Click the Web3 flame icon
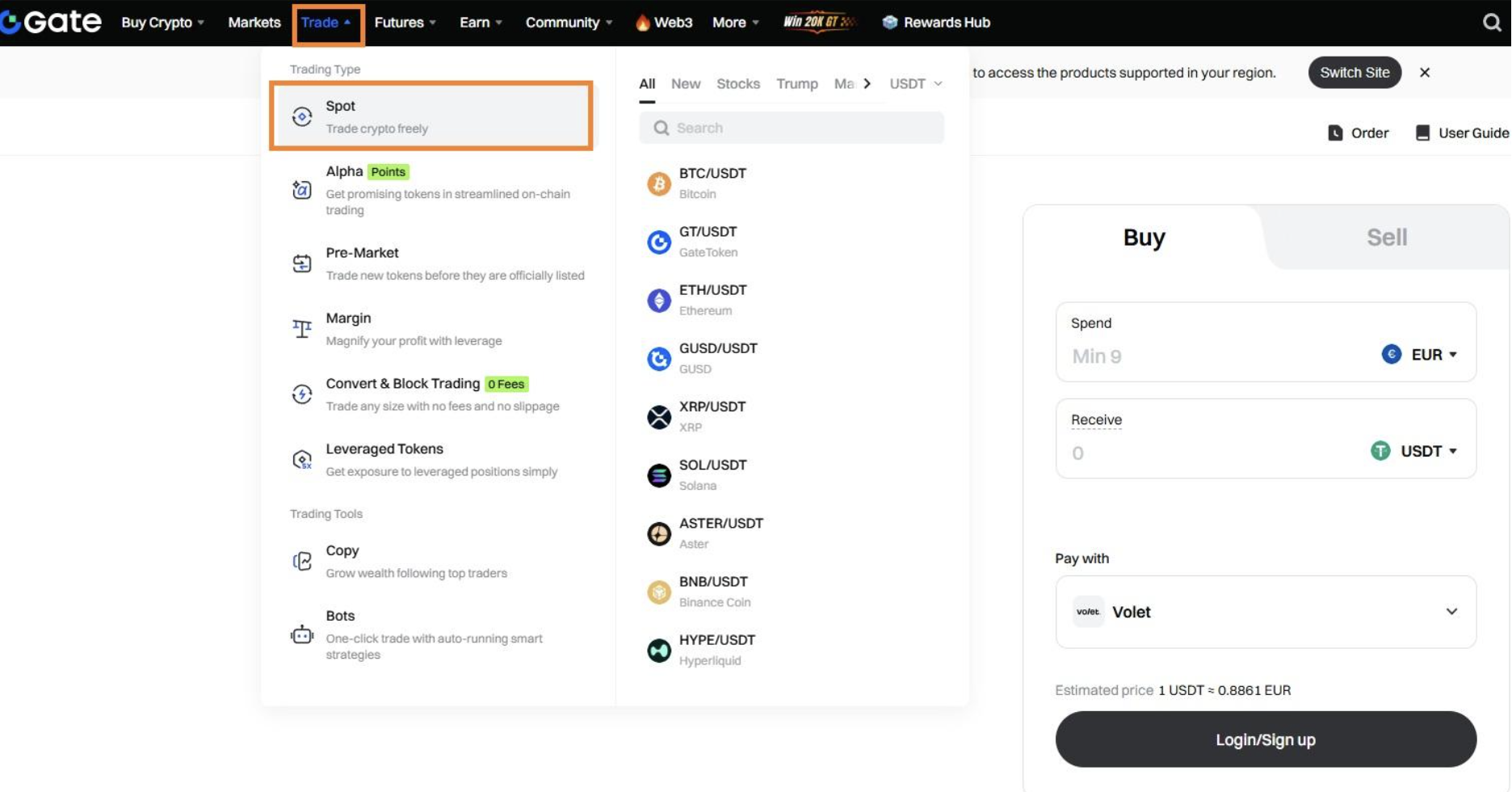The image size is (1512, 792). click(643, 23)
